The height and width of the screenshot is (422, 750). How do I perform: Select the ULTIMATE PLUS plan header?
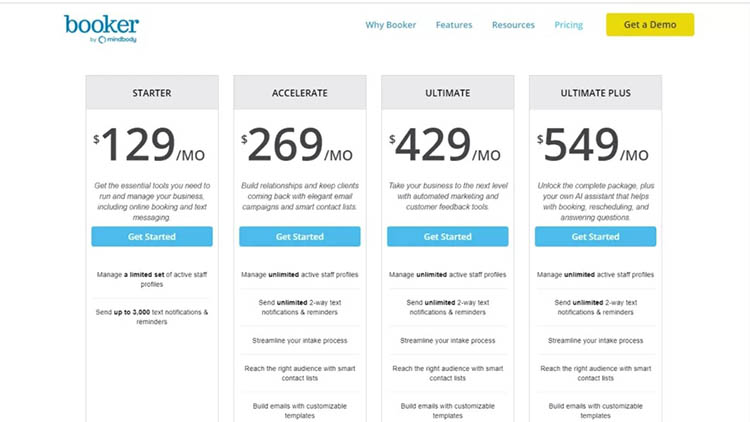coord(596,93)
